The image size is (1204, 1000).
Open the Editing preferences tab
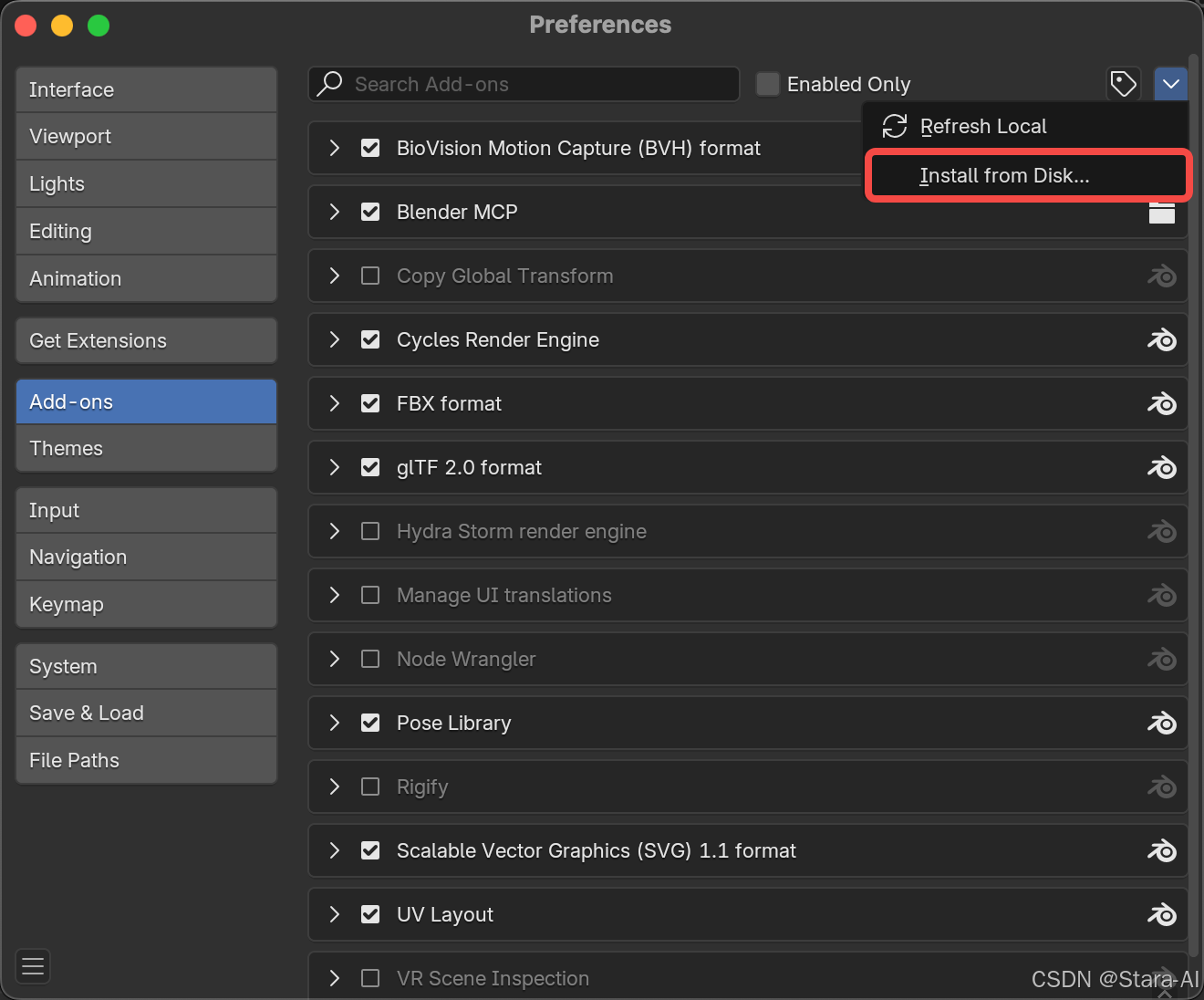point(146,231)
